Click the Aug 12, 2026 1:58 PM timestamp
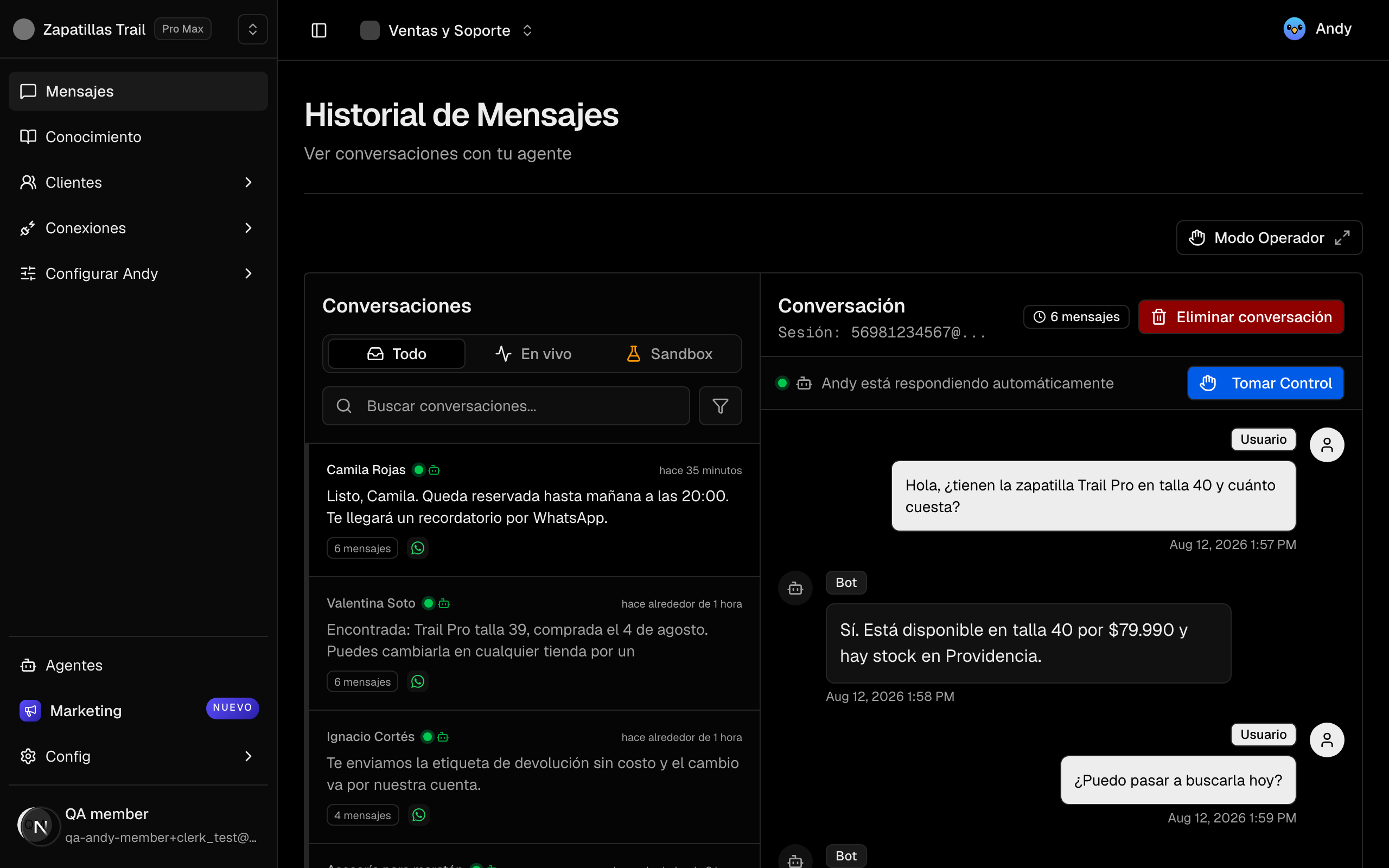Viewport: 1389px width, 868px height. 890,697
